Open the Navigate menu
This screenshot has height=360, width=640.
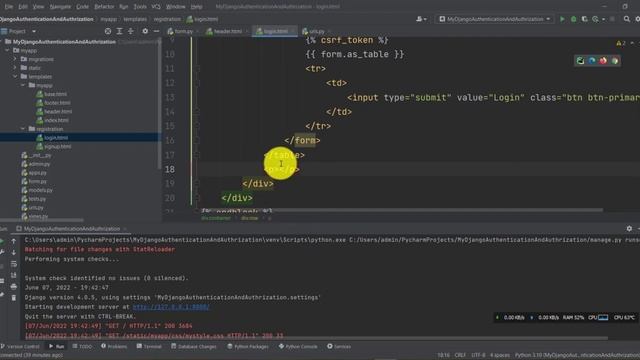[x=60, y=7]
